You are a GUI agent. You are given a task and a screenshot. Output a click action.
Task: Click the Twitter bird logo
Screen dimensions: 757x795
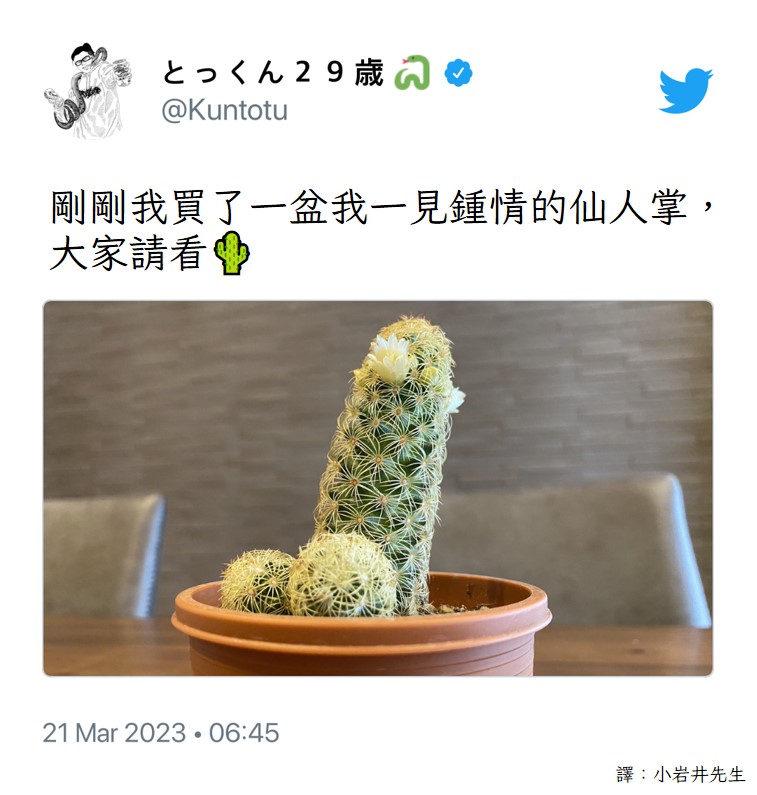pyautogui.click(x=686, y=90)
